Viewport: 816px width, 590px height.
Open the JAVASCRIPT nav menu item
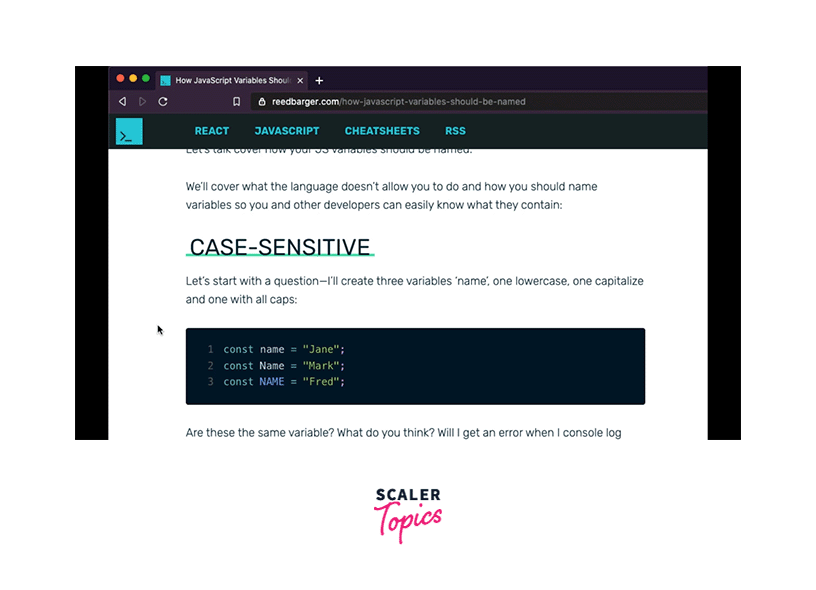[287, 131]
